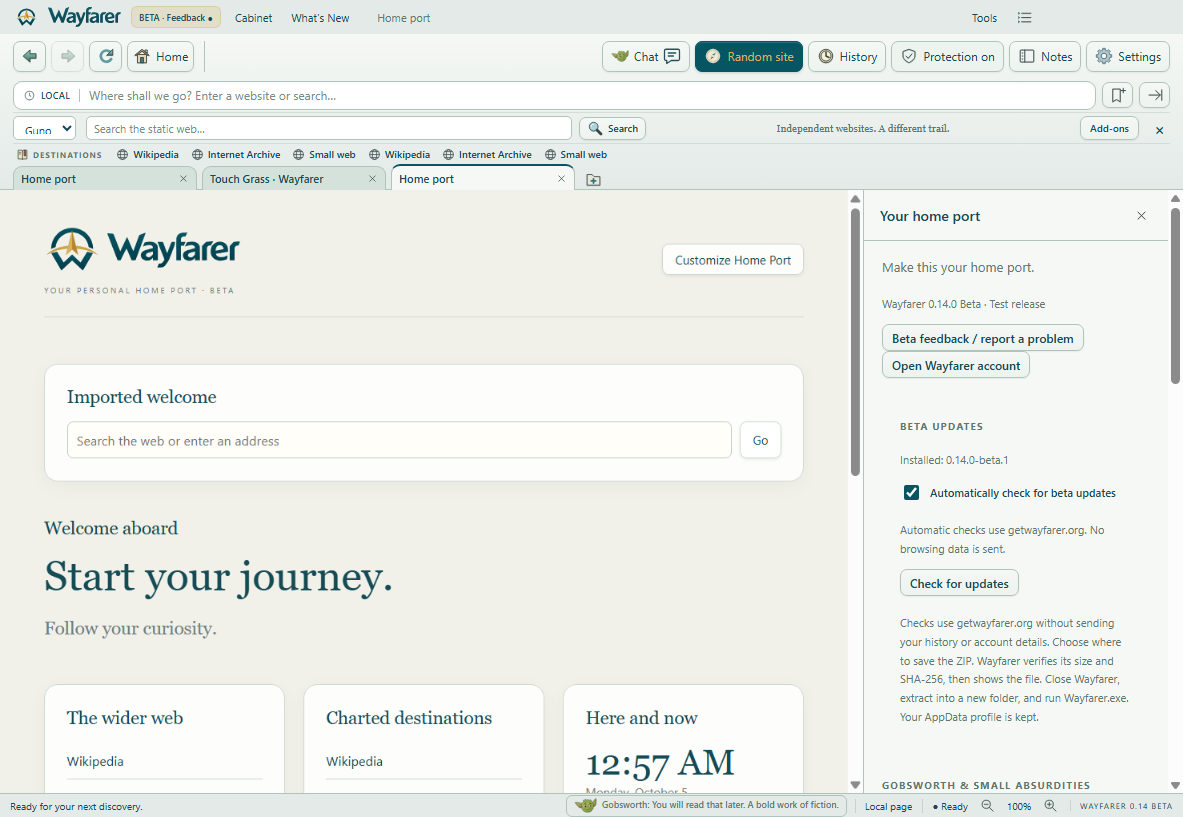Click Customize Home Port
This screenshot has width=1183, height=817.
tap(733, 260)
